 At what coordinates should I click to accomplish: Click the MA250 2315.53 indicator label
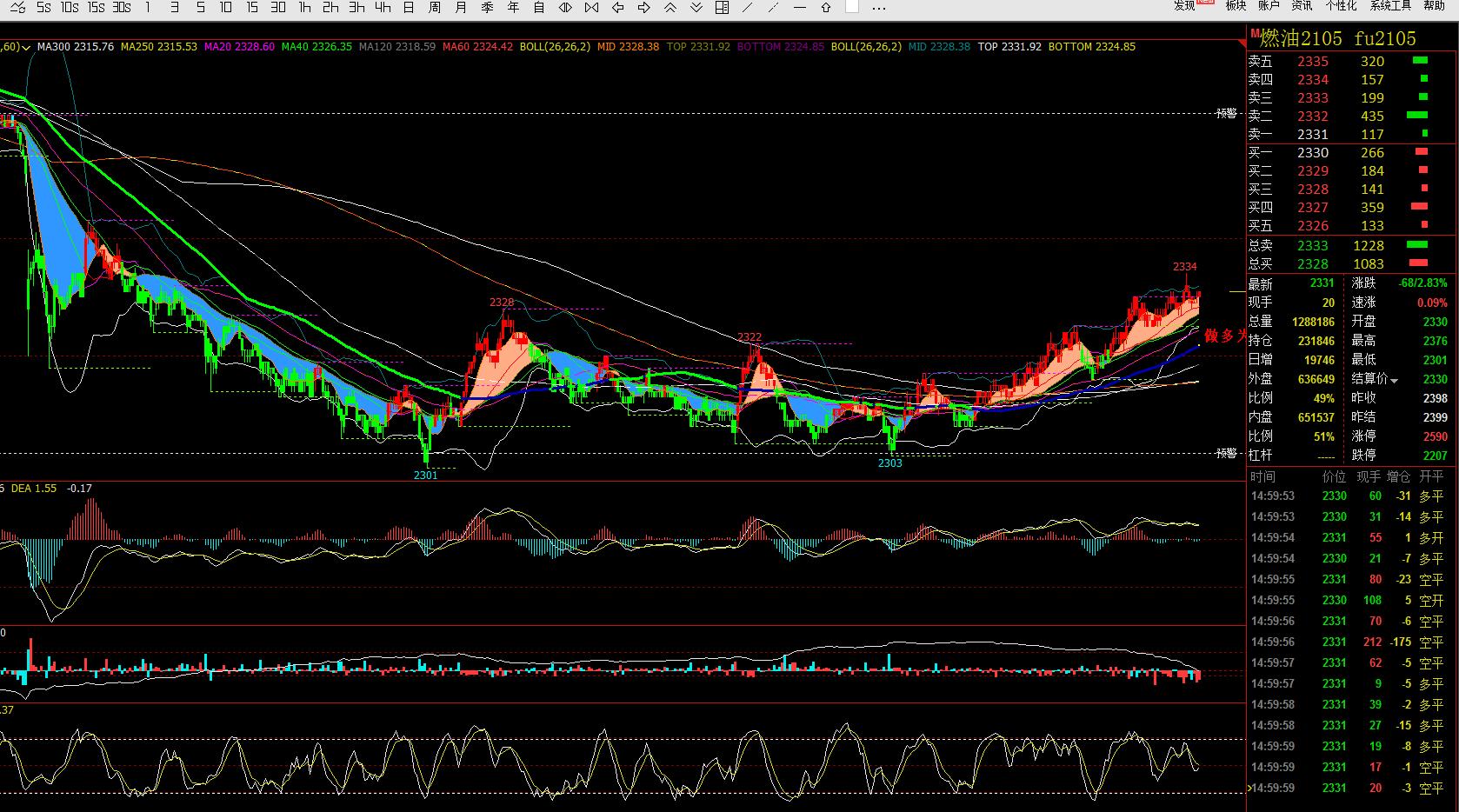pyautogui.click(x=159, y=47)
